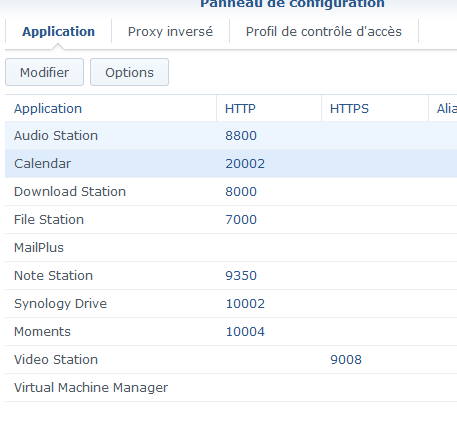Screen dimensions: 457x433
Task: Select the File Station row
Action: click(x=231, y=220)
